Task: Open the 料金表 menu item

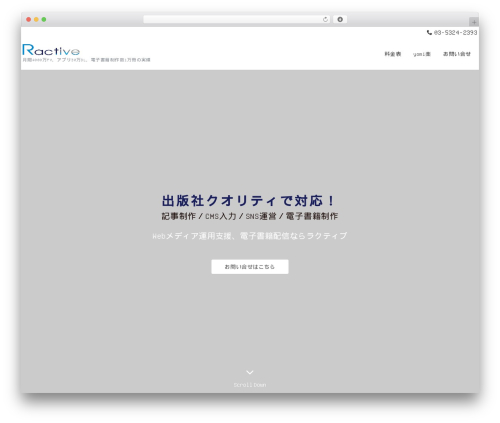Action: coord(393,54)
